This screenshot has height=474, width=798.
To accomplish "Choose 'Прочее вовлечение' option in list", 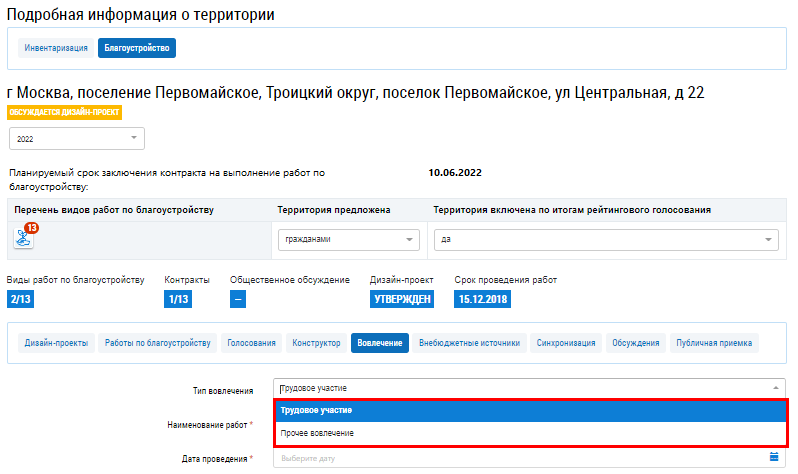I will click(530, 433).
